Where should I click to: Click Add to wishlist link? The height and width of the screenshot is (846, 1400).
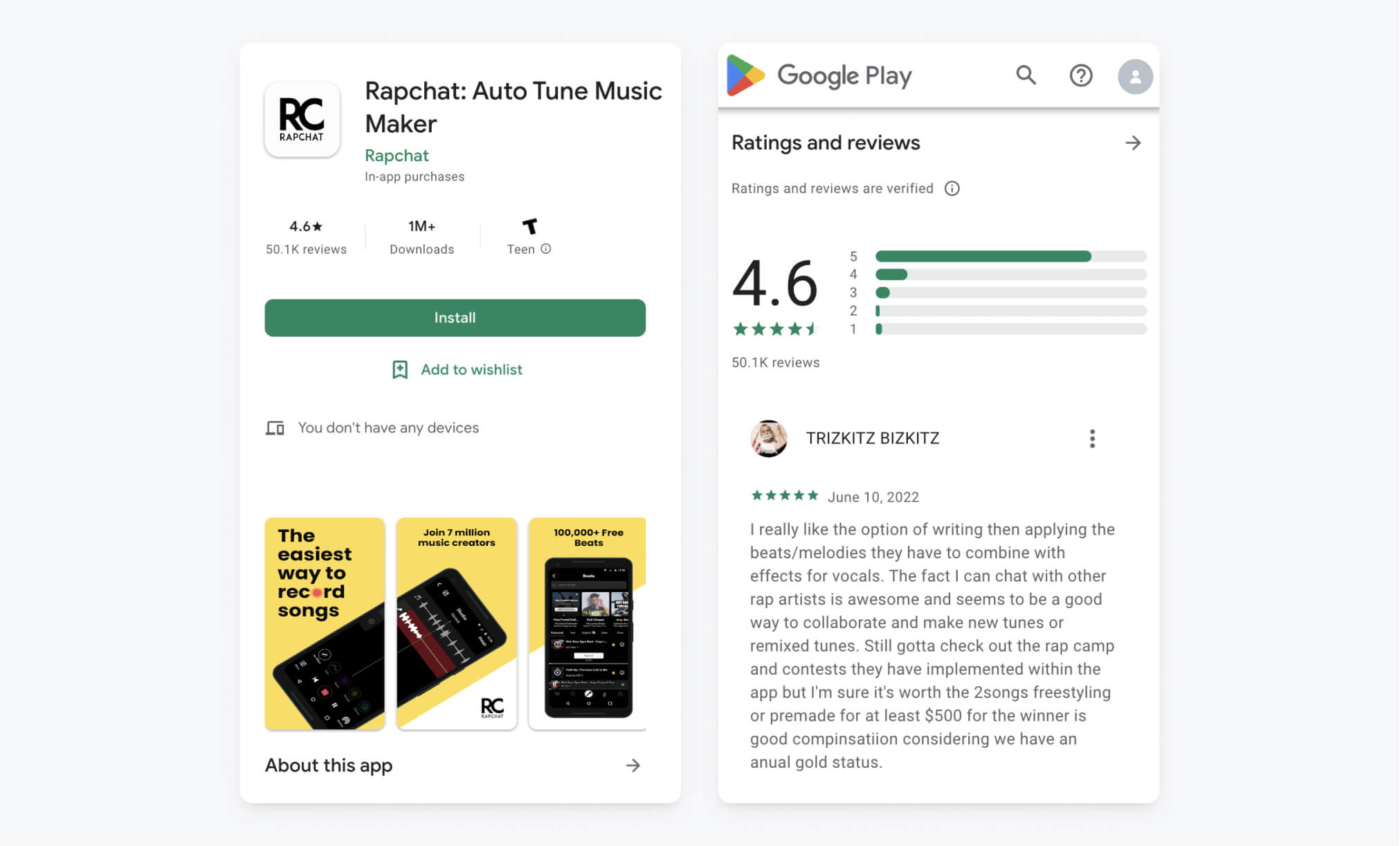[x=455, y=369]
